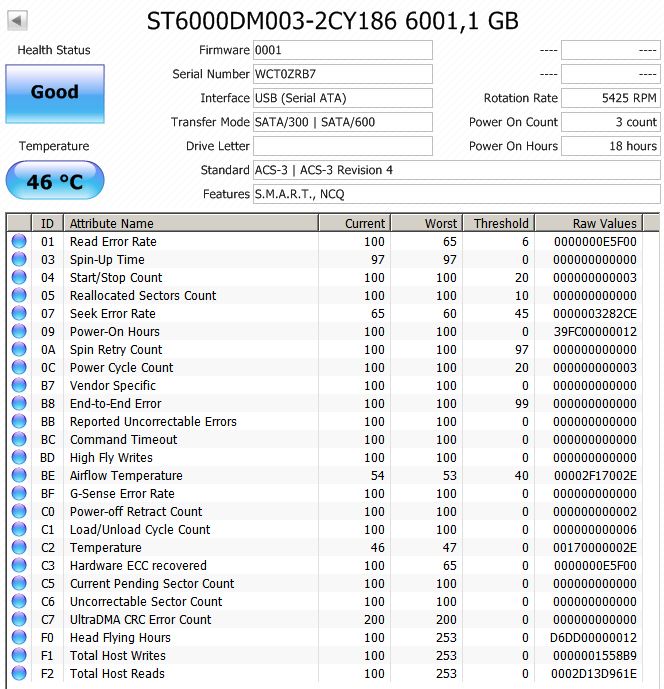This screenshot has height=689, width=664.
Task: Click status icon for Start/Stop Count
Action: (x=19, y=277)
